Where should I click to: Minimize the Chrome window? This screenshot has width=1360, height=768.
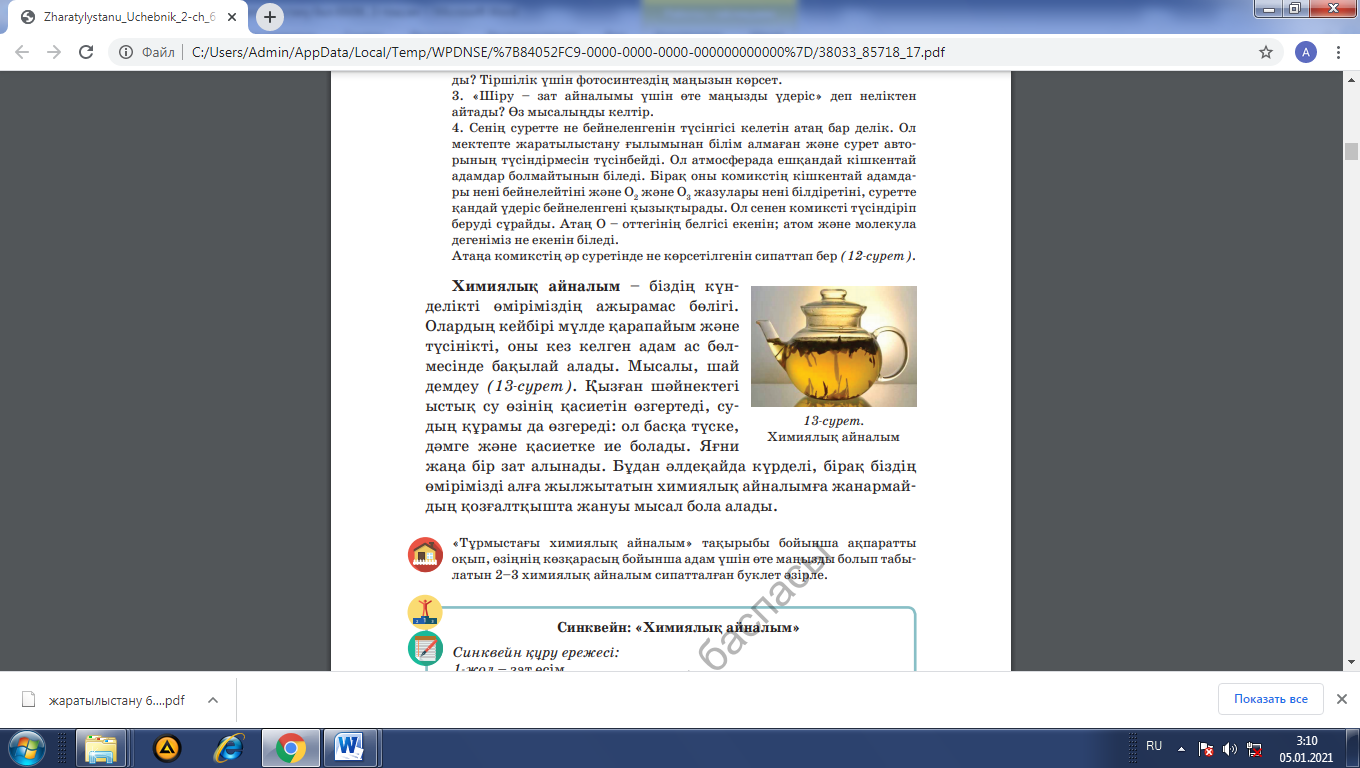pos(1267,8)
